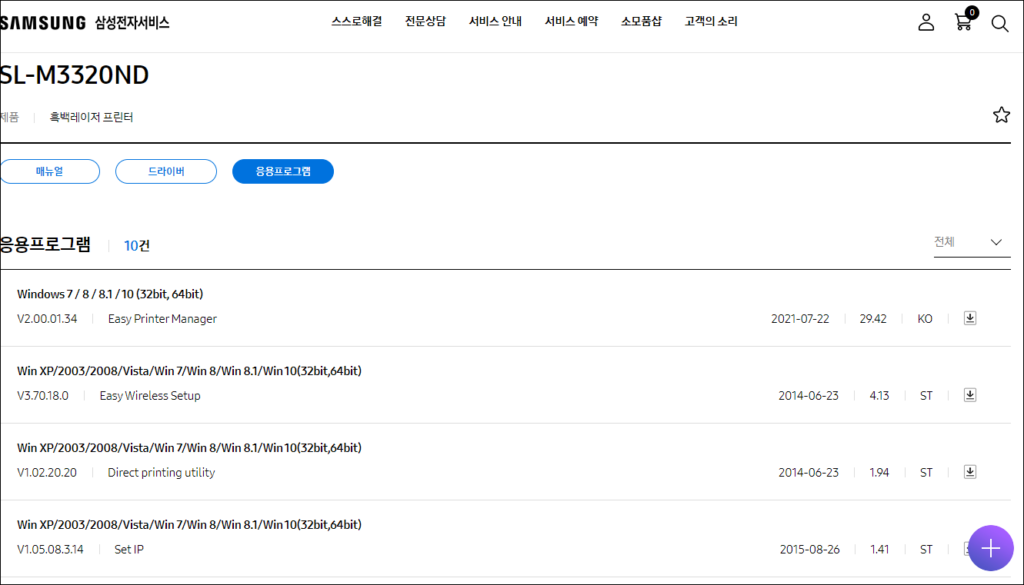The height and width of the screenshot is (585, 1024).
Task: Download Easy Wireless Setup file
Action: point(969,395)
